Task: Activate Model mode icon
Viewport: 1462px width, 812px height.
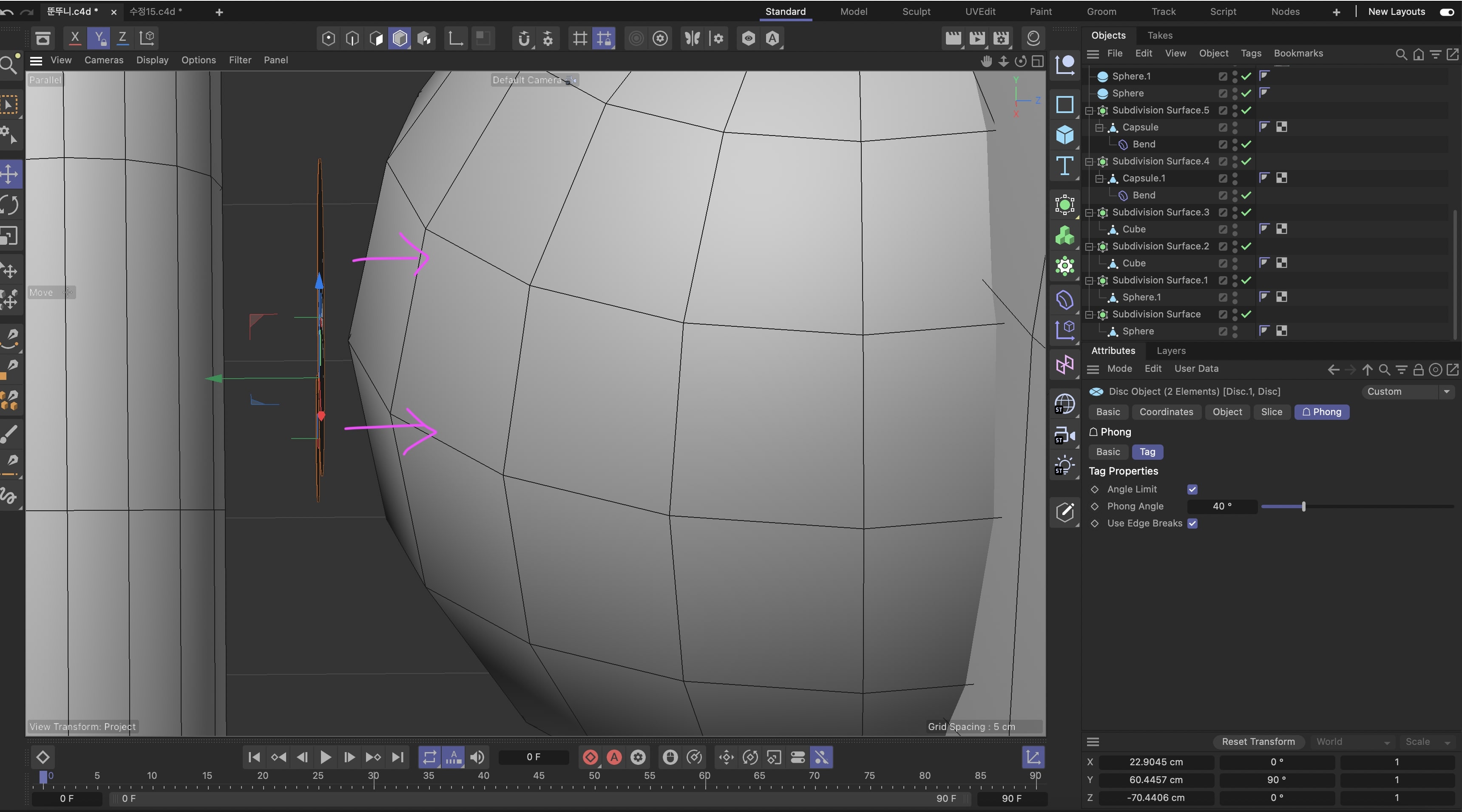Action: pos(400,39)
